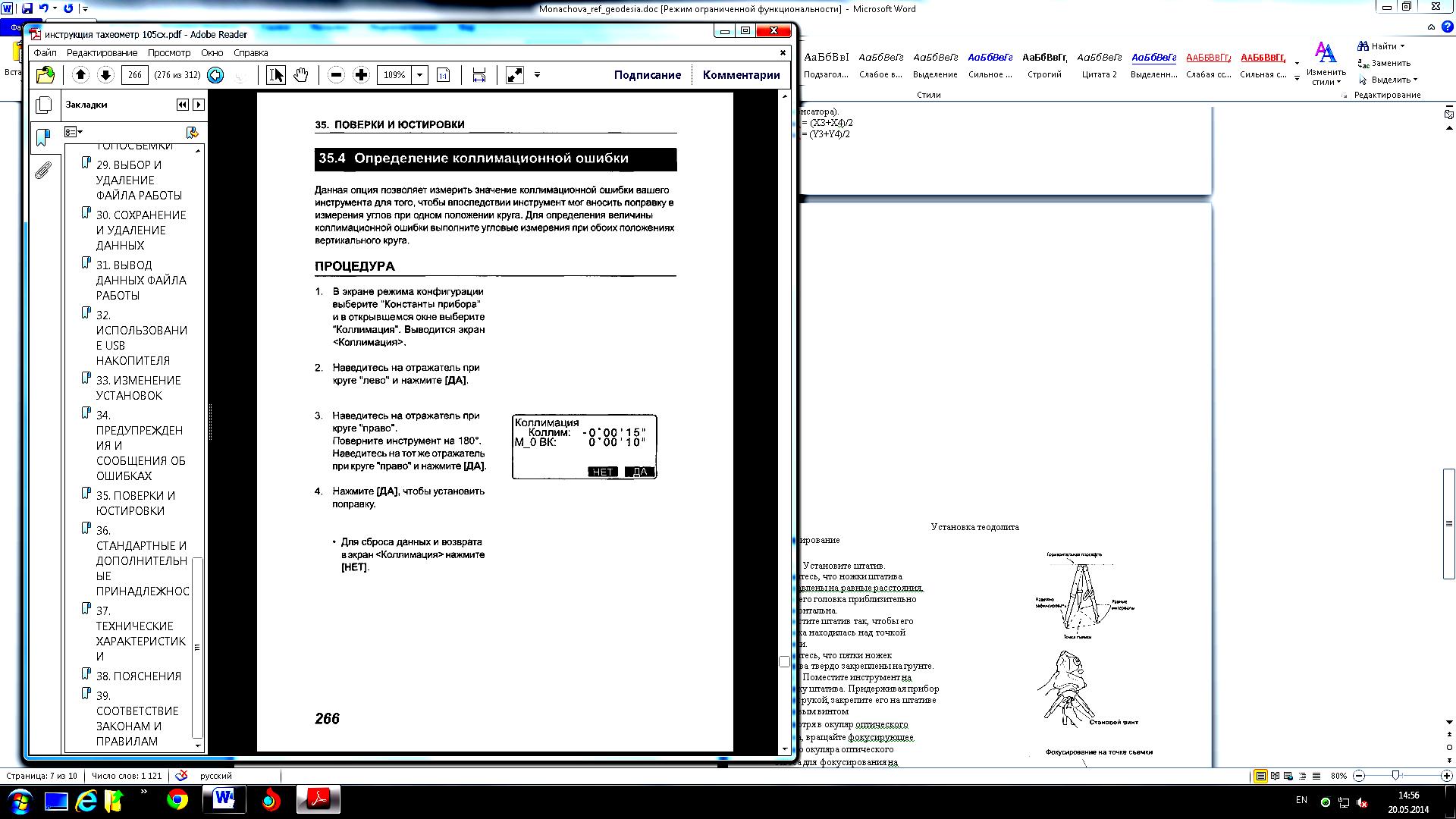Decrease Word zoom with minus button

click(1359, 776)
